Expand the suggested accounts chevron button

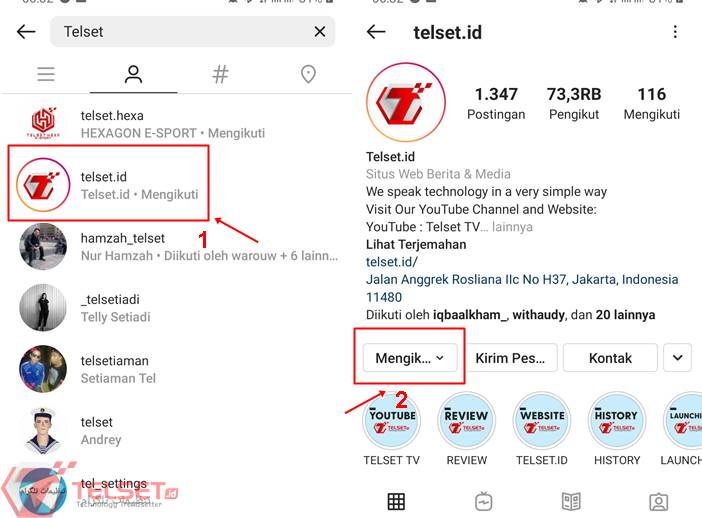[x=677, y=358]
